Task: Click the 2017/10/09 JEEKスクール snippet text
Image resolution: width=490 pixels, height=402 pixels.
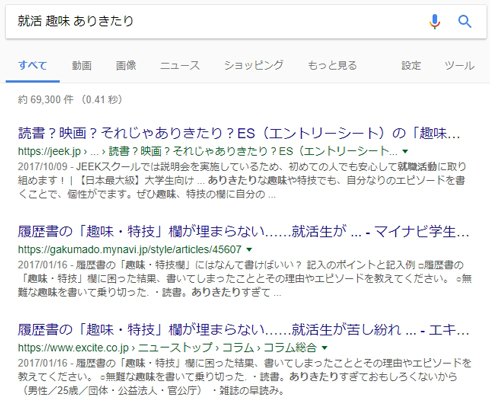Action: click(x=242, y=180)
